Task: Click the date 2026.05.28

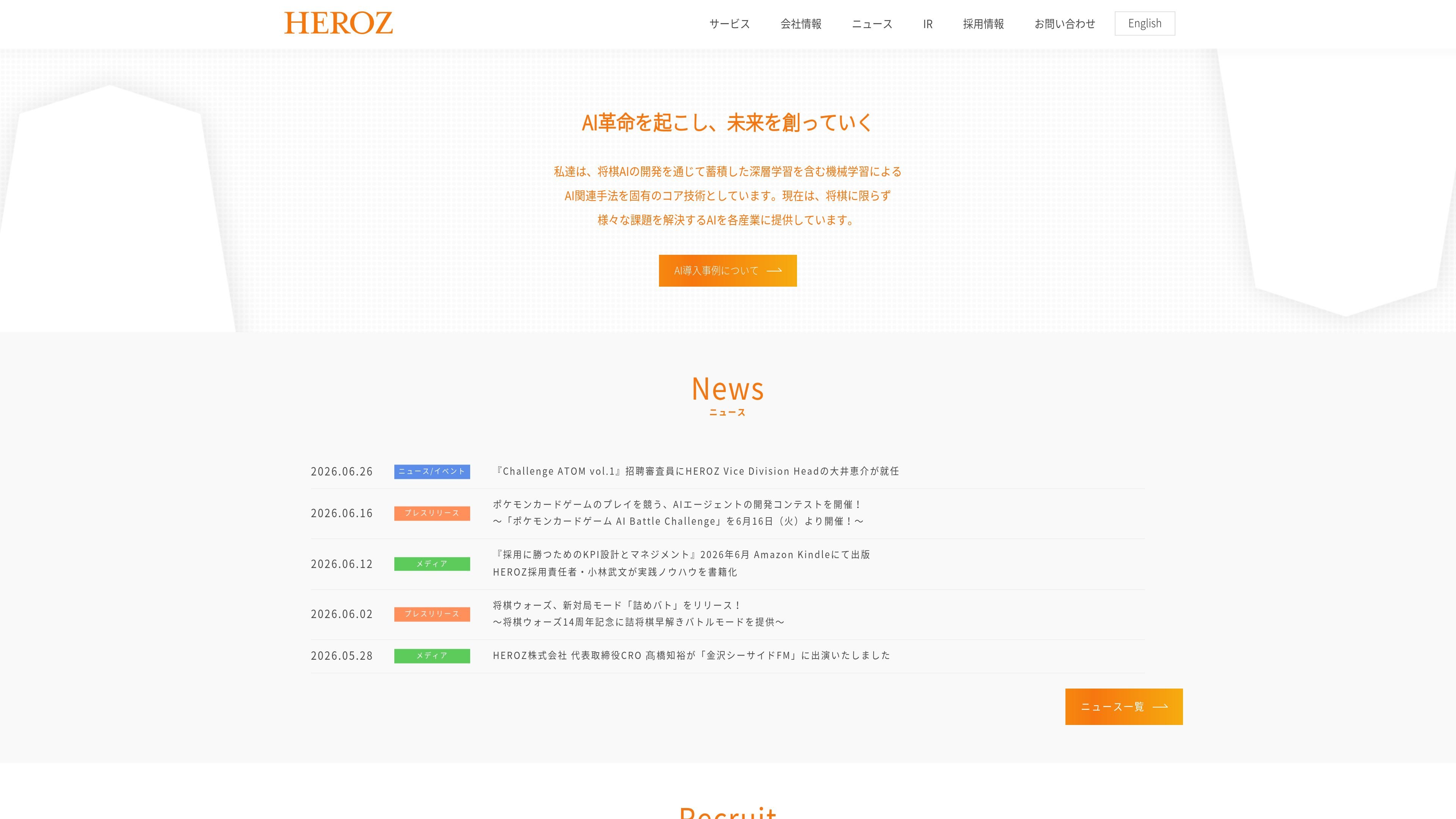Action: [341, 656]
